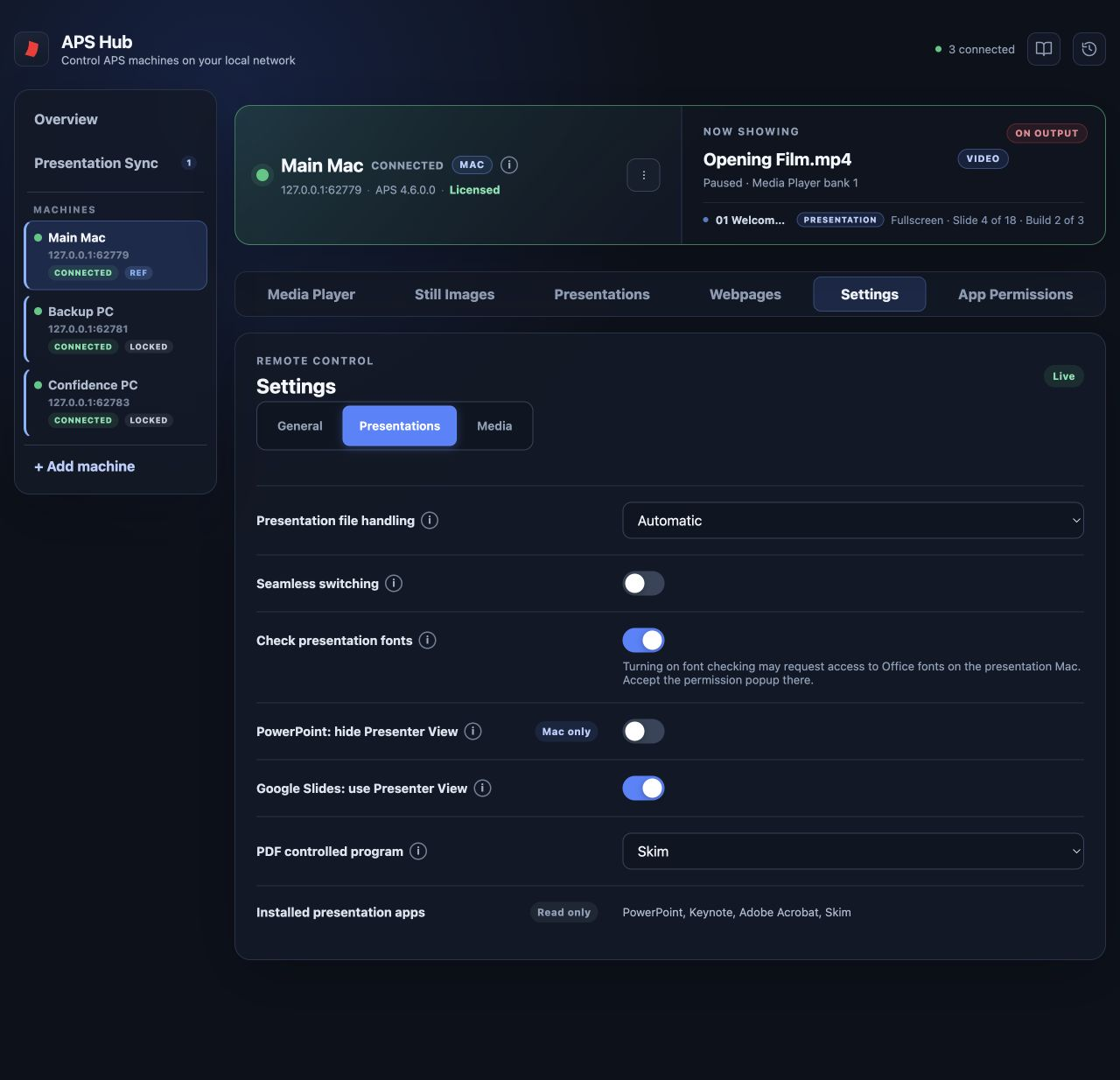
Task: Show info for PDF controlled program
Action: coord(418,851)
